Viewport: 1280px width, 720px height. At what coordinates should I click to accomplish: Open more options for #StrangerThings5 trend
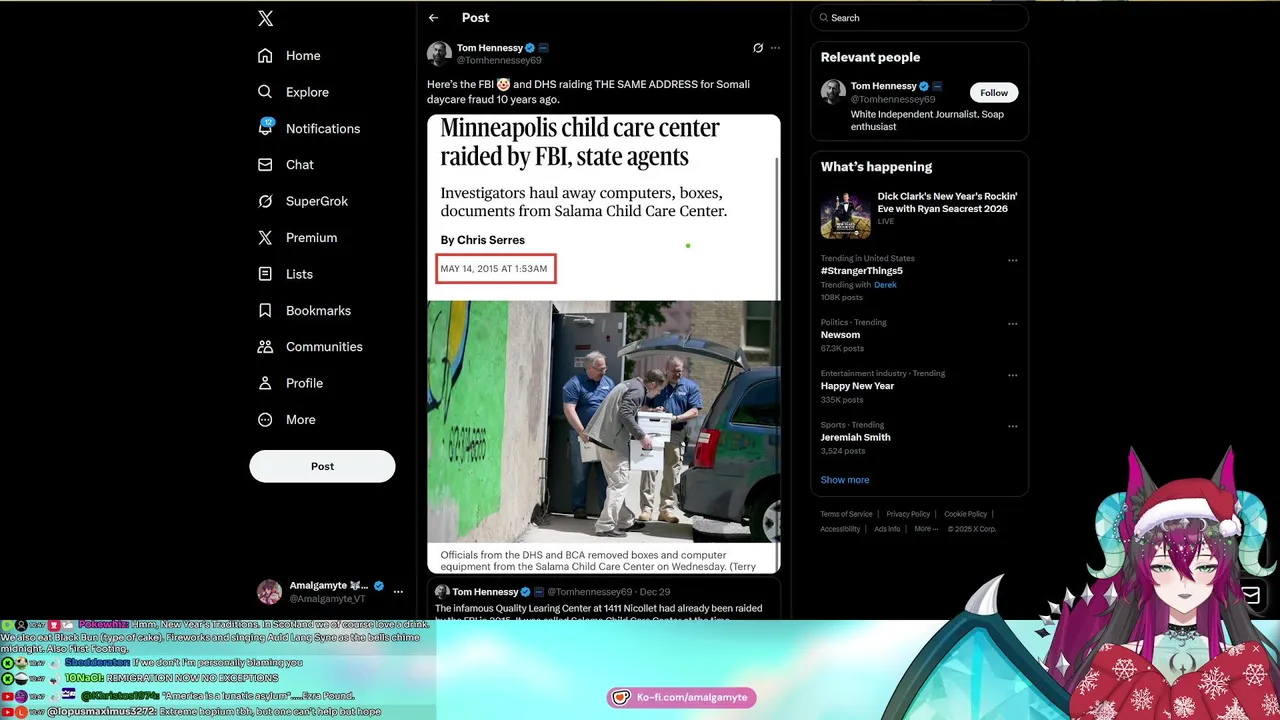click(x=1012, y=261)
